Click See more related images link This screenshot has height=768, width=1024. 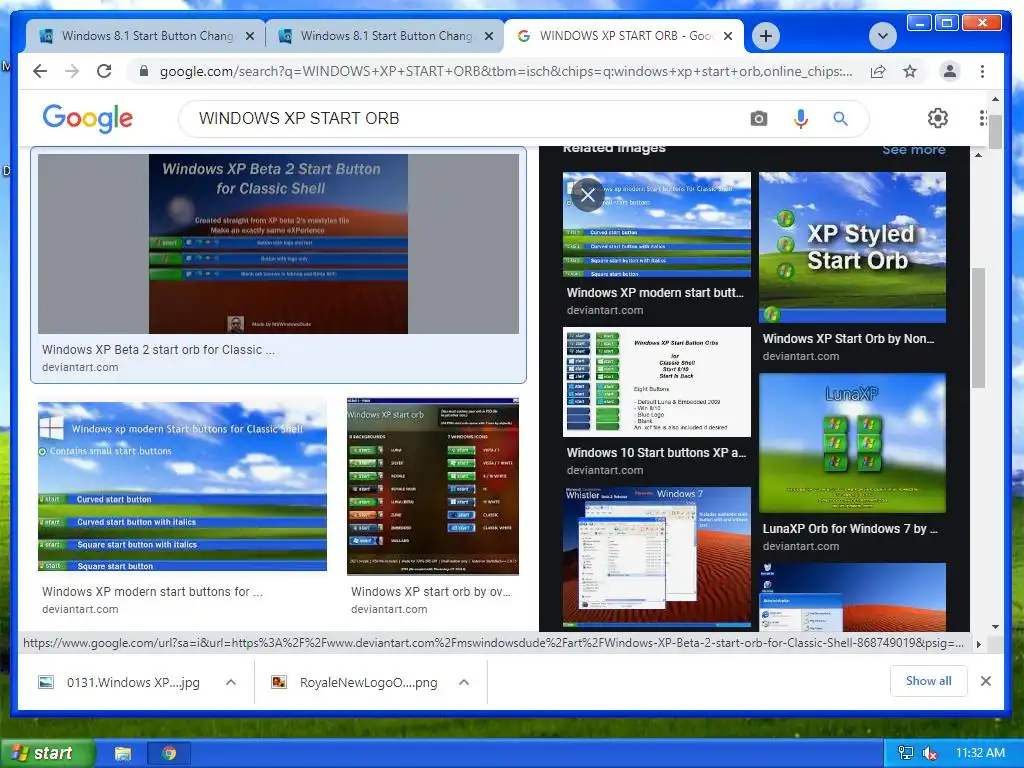click(x=914, y=150)
